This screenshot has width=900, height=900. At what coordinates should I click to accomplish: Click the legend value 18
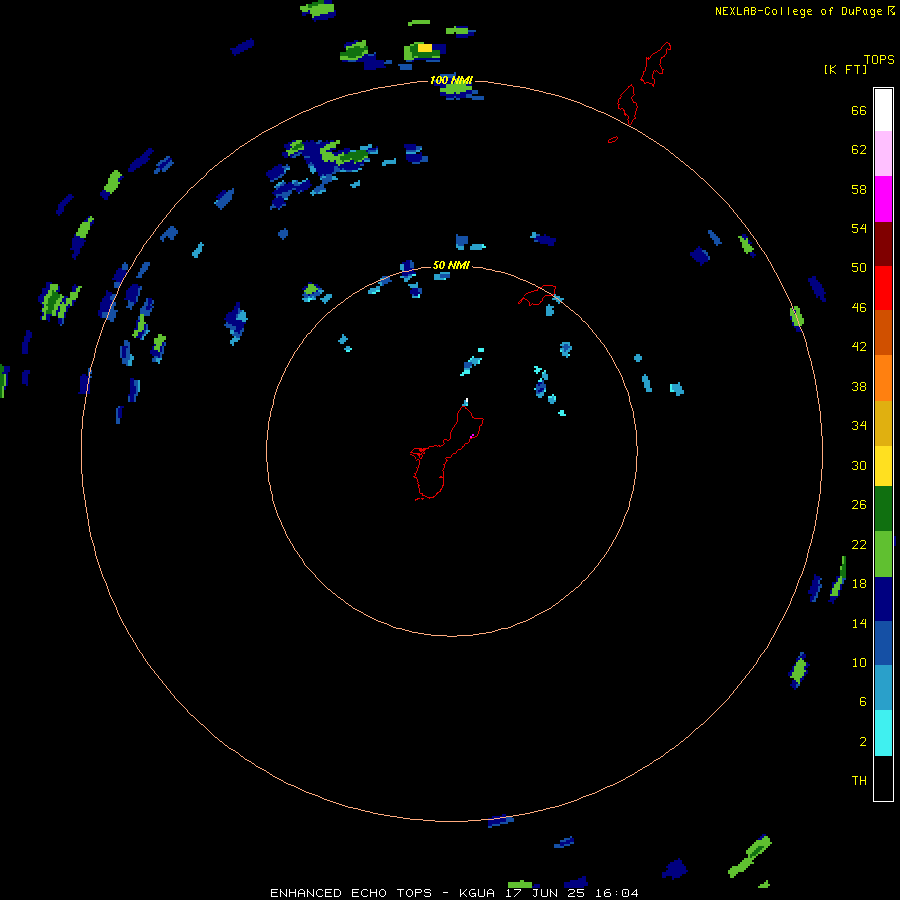click(x=859, y=583)
